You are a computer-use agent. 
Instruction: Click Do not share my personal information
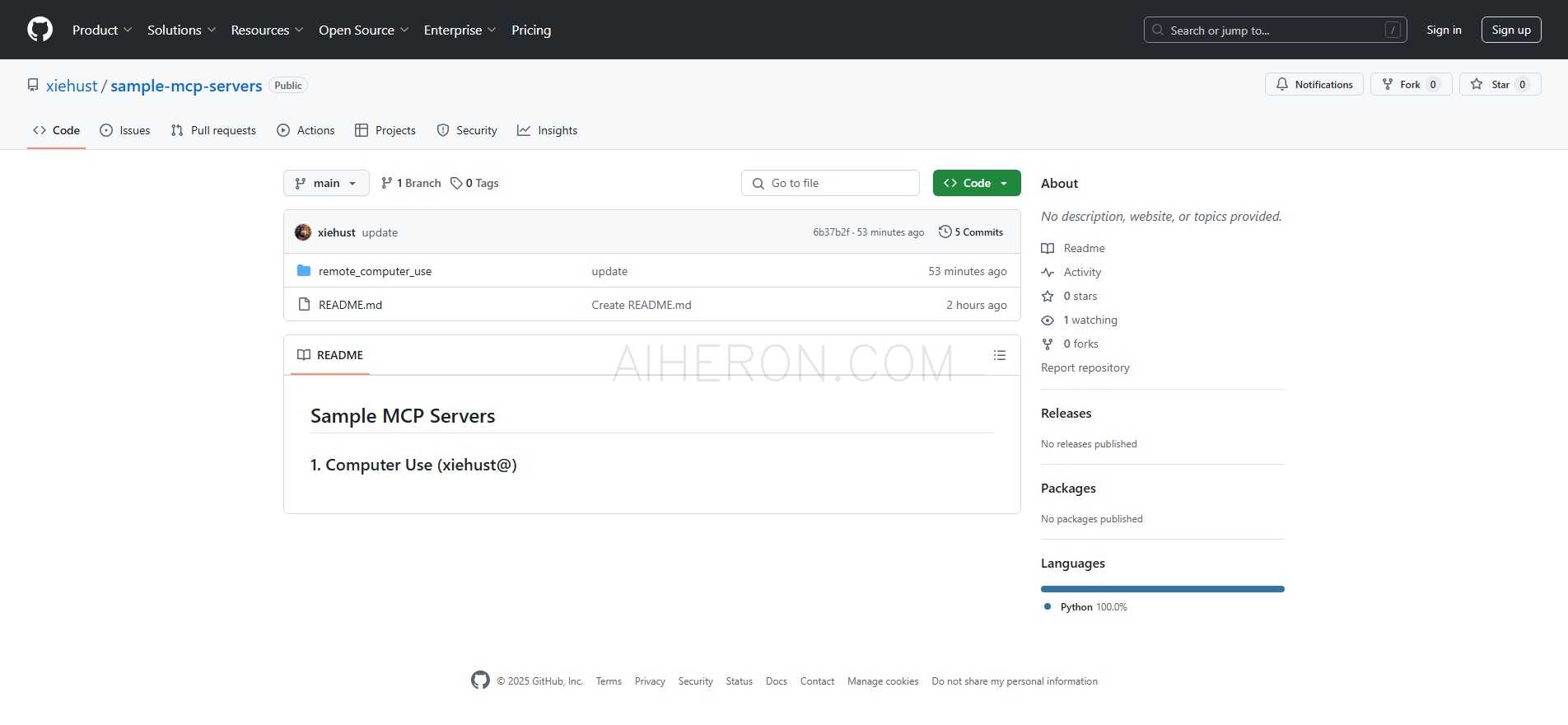[1015, 681]
